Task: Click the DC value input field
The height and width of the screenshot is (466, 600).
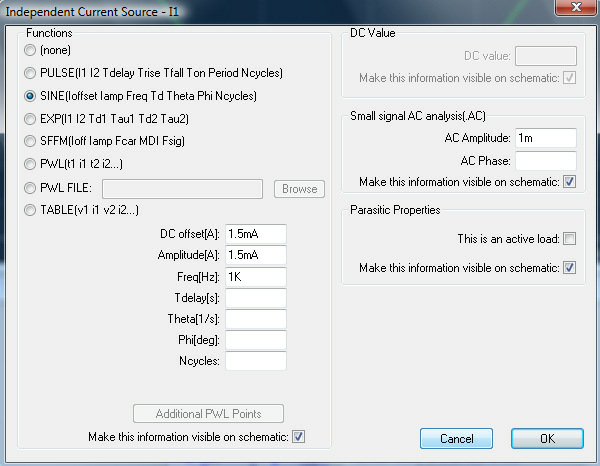Action: [546, 56]
